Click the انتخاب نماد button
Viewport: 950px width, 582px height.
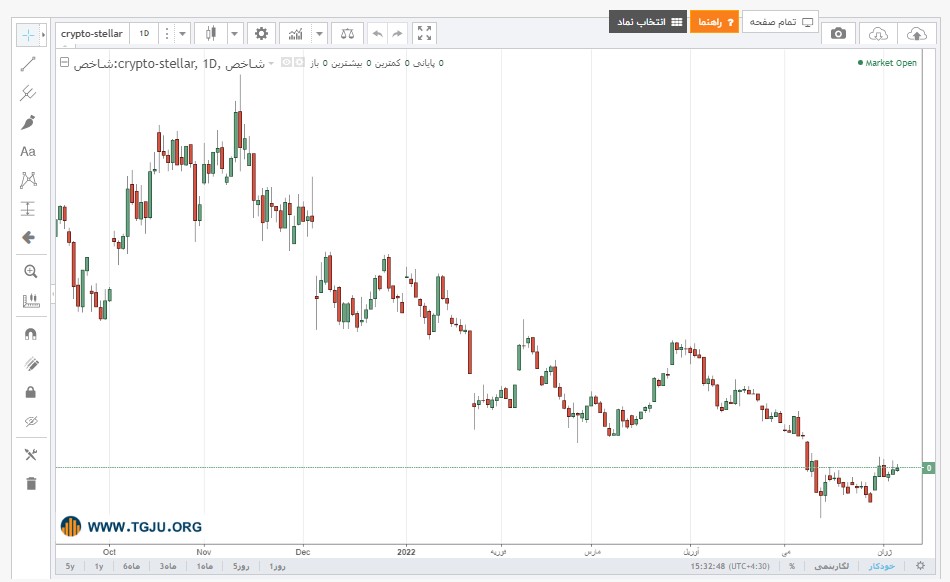648,22
